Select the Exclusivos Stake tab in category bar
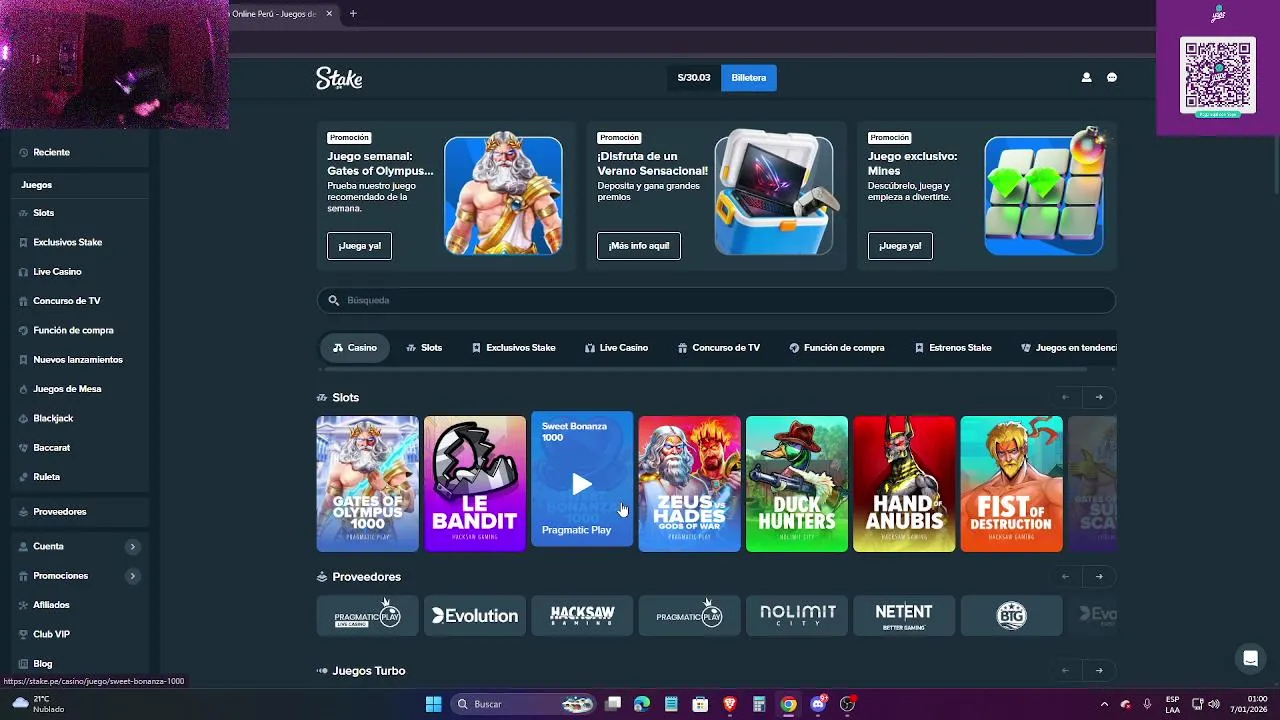1280x720 pixels. [x=514, y=348]
